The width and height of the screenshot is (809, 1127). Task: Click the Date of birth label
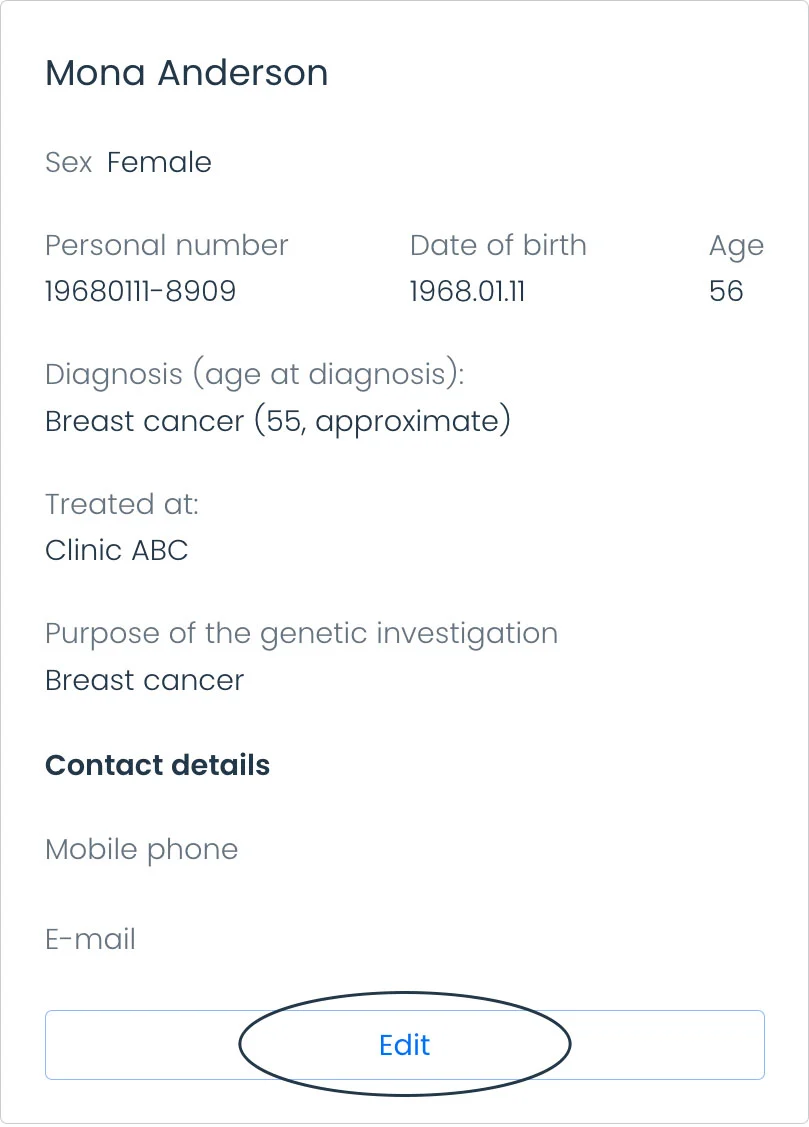pyautogui.click(x=499, y=245)
